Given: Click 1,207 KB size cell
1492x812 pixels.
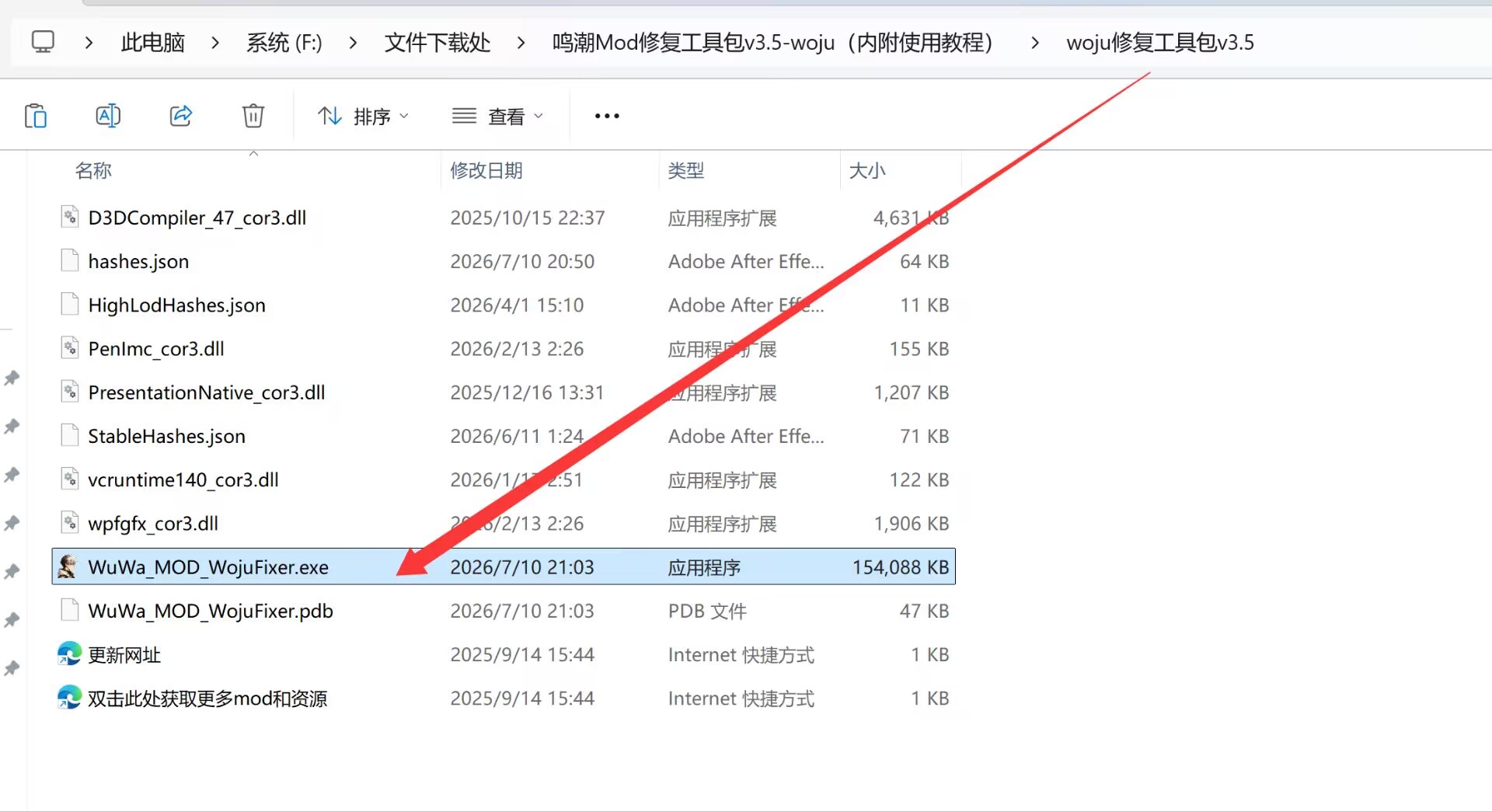Looking at the screenshot, I should [912, 392].
